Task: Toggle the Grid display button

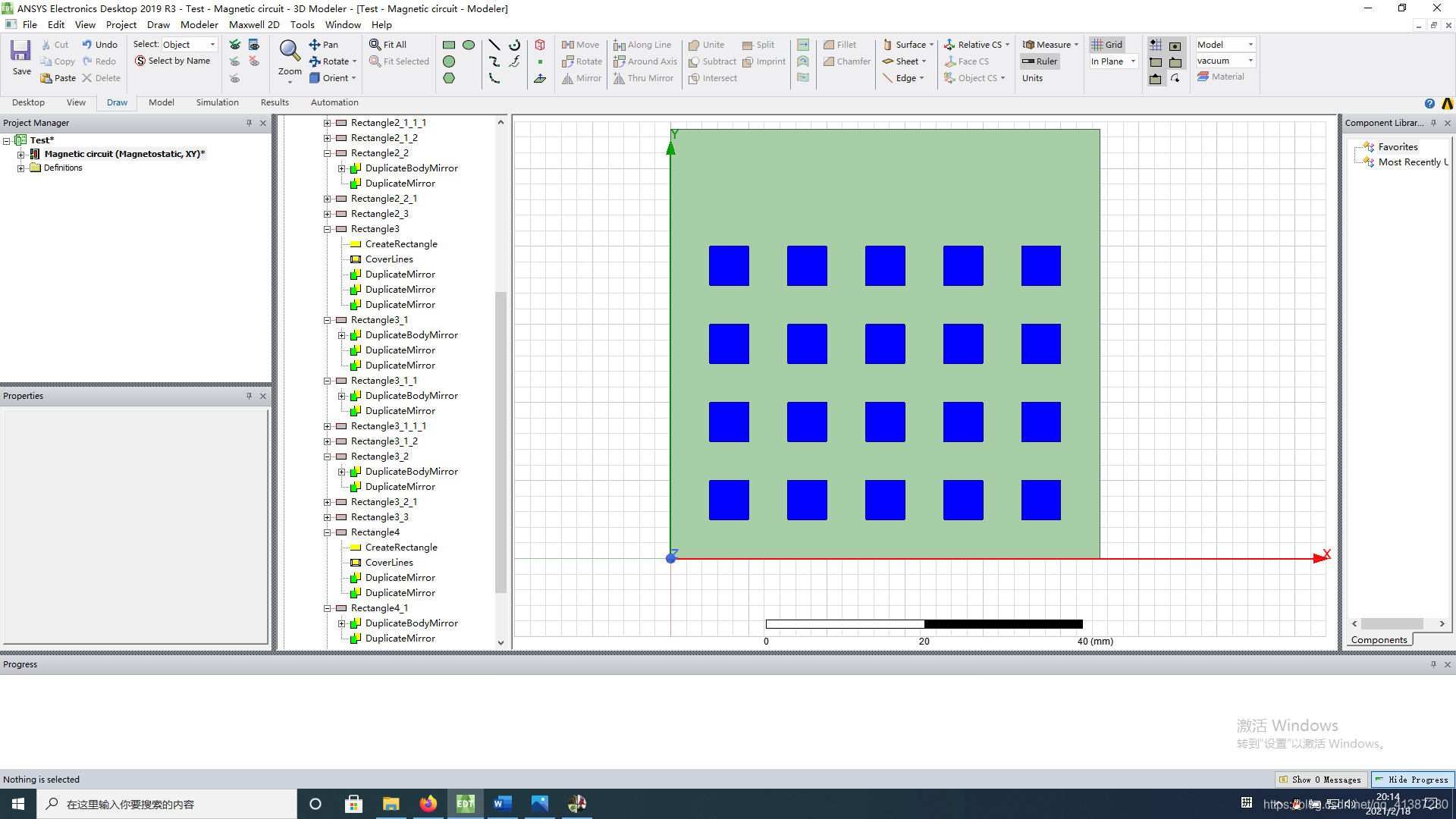Action: 1107,45
